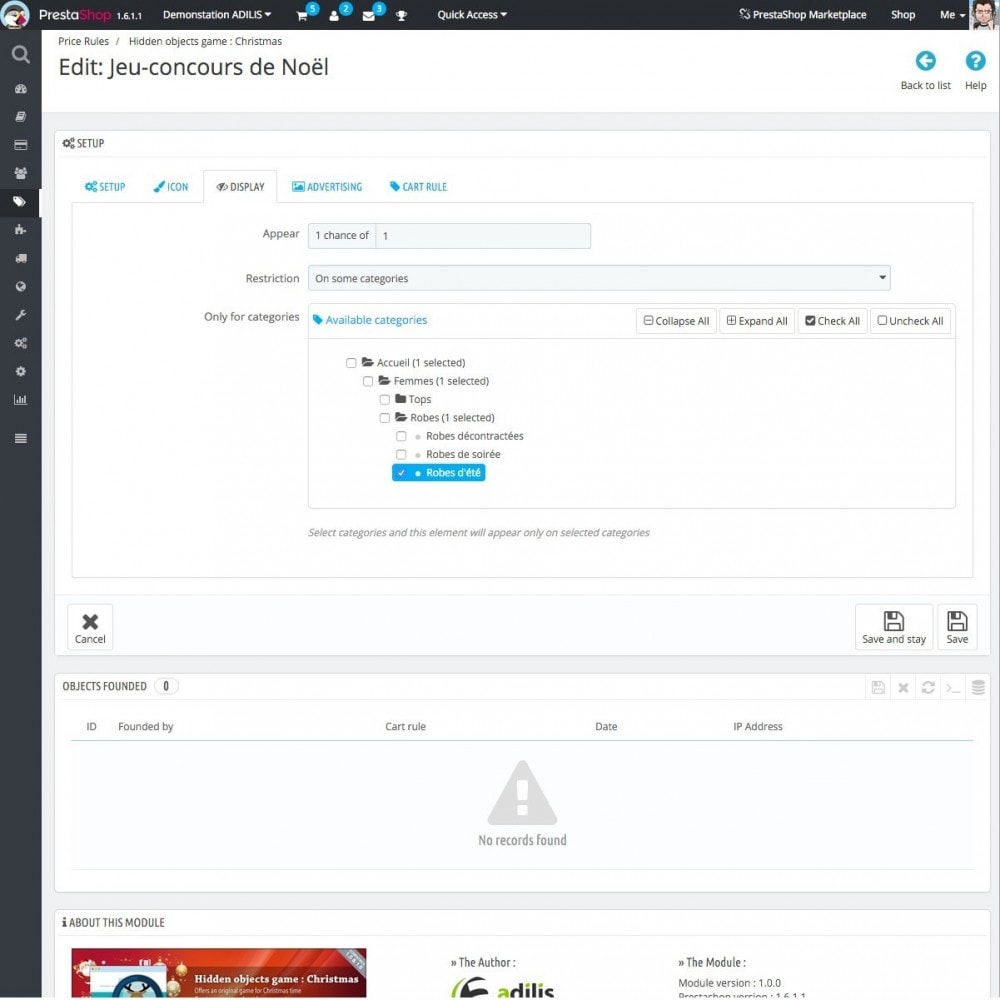Open the Help question mark icon

tap(975, 61)
